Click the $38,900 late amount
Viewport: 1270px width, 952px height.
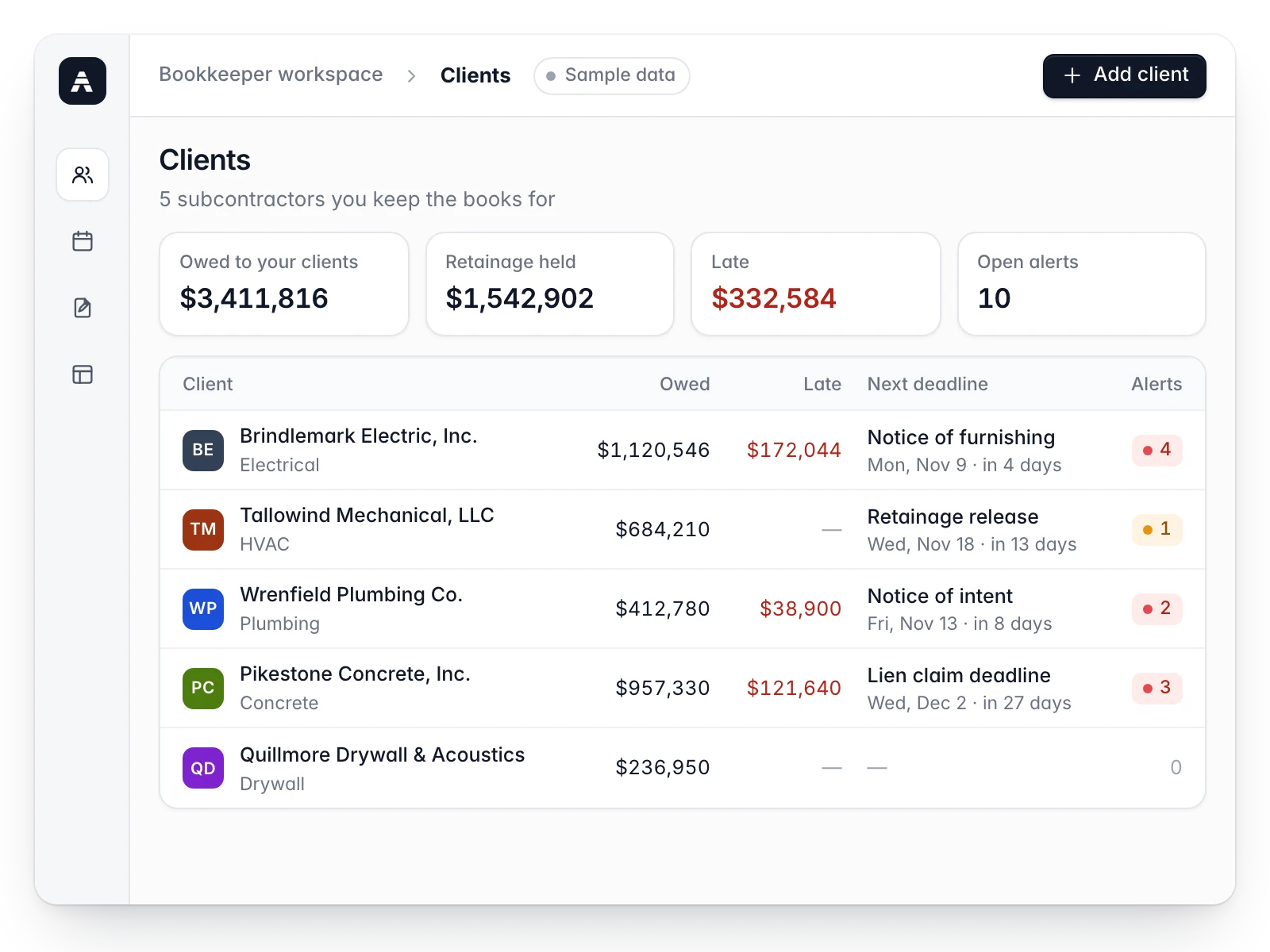pyautogui.click(x=800, y=608)
